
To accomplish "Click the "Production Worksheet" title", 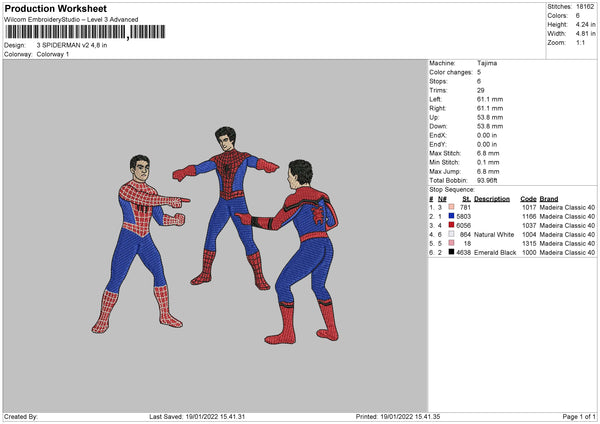I will pos(56,9).
